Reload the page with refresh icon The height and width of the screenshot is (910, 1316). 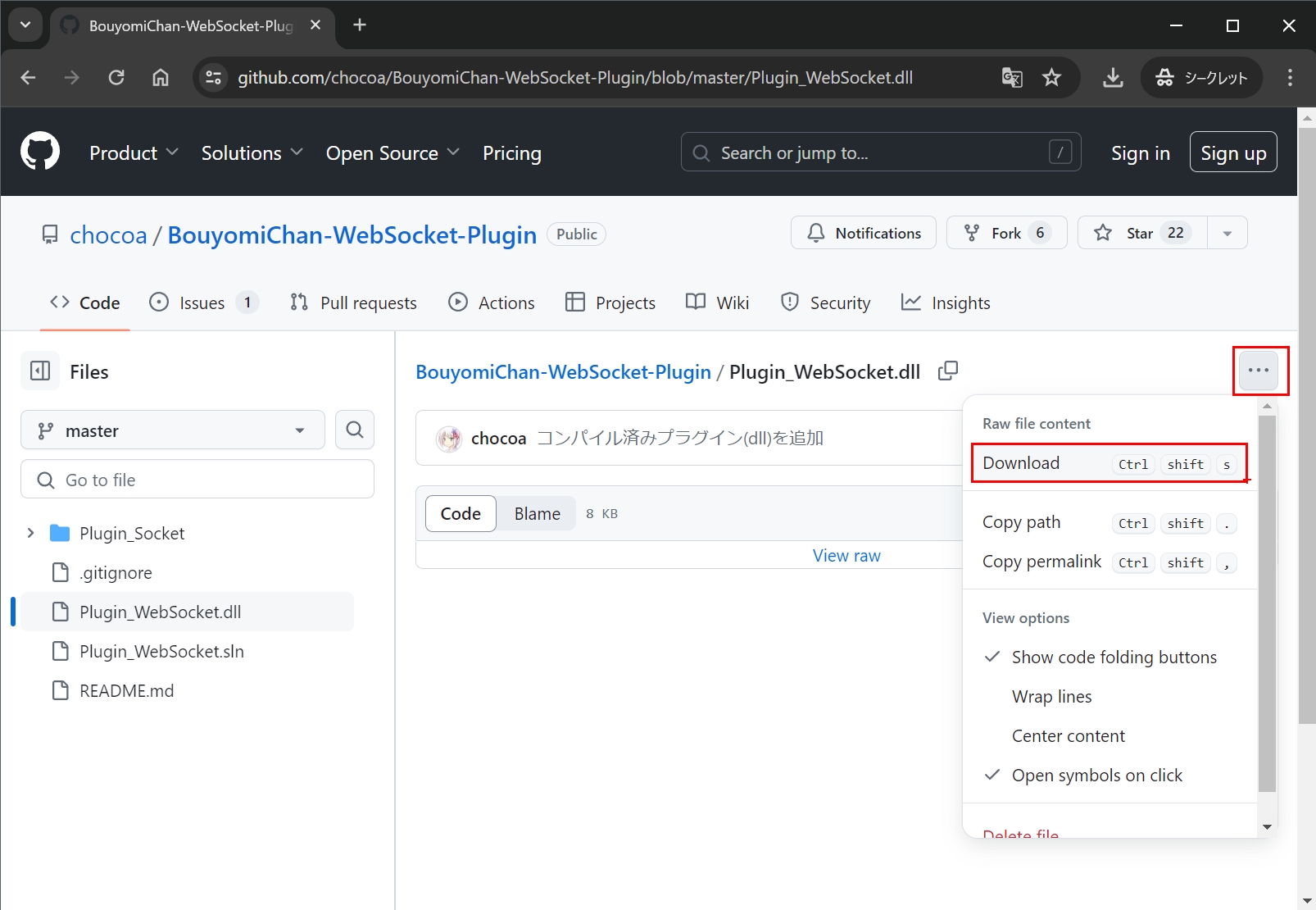click(116, 78)
